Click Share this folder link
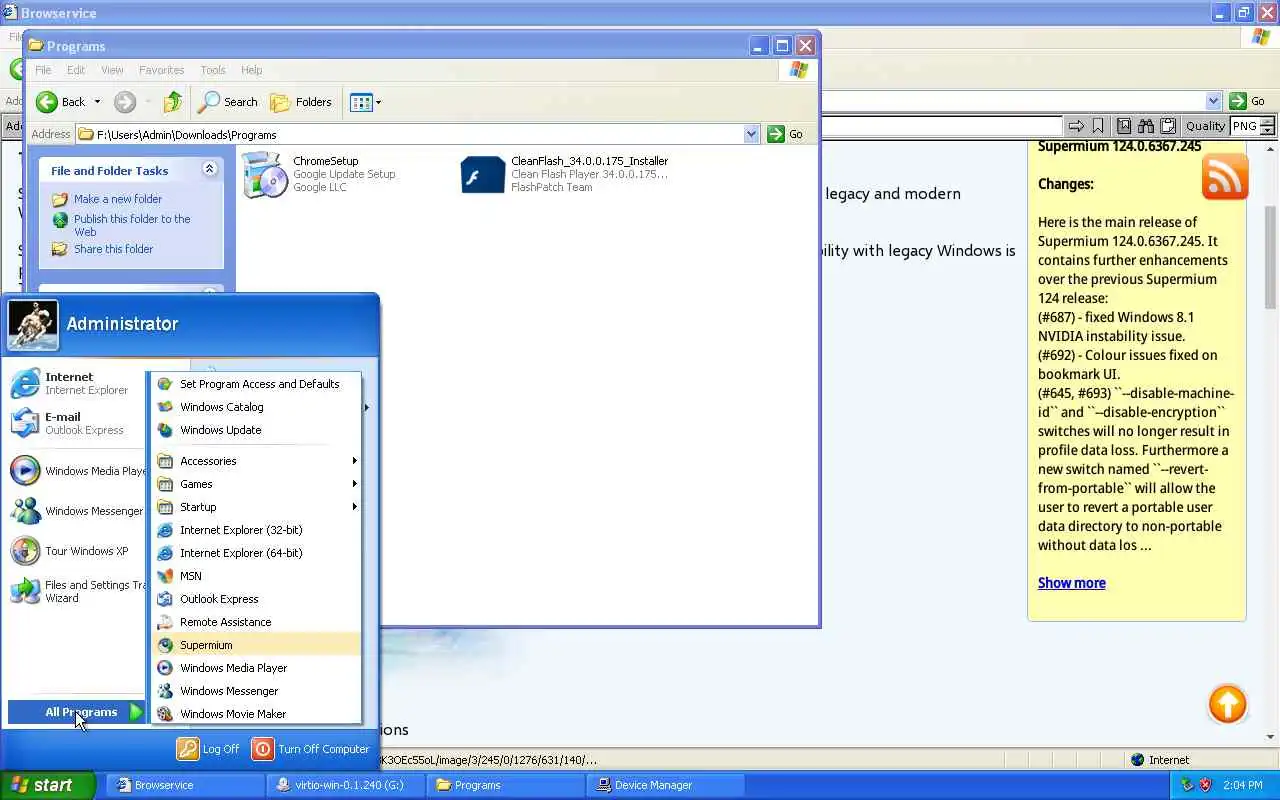The image size is (1280, 800). tap(114, 249)
